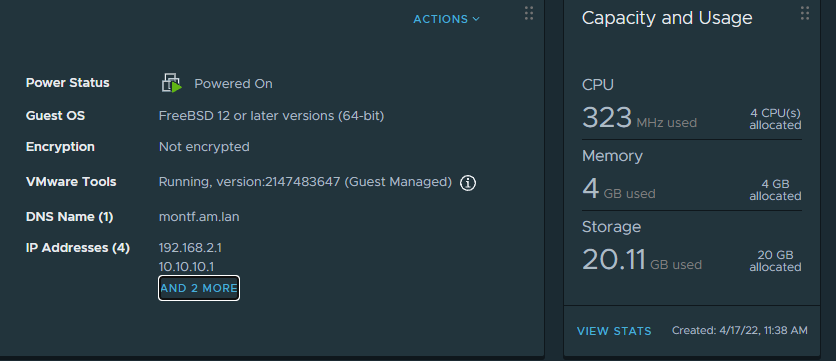Click the 323 MHz used CPU value
The width and height of the screenshot is (836, 361).
tap(639, 118)
